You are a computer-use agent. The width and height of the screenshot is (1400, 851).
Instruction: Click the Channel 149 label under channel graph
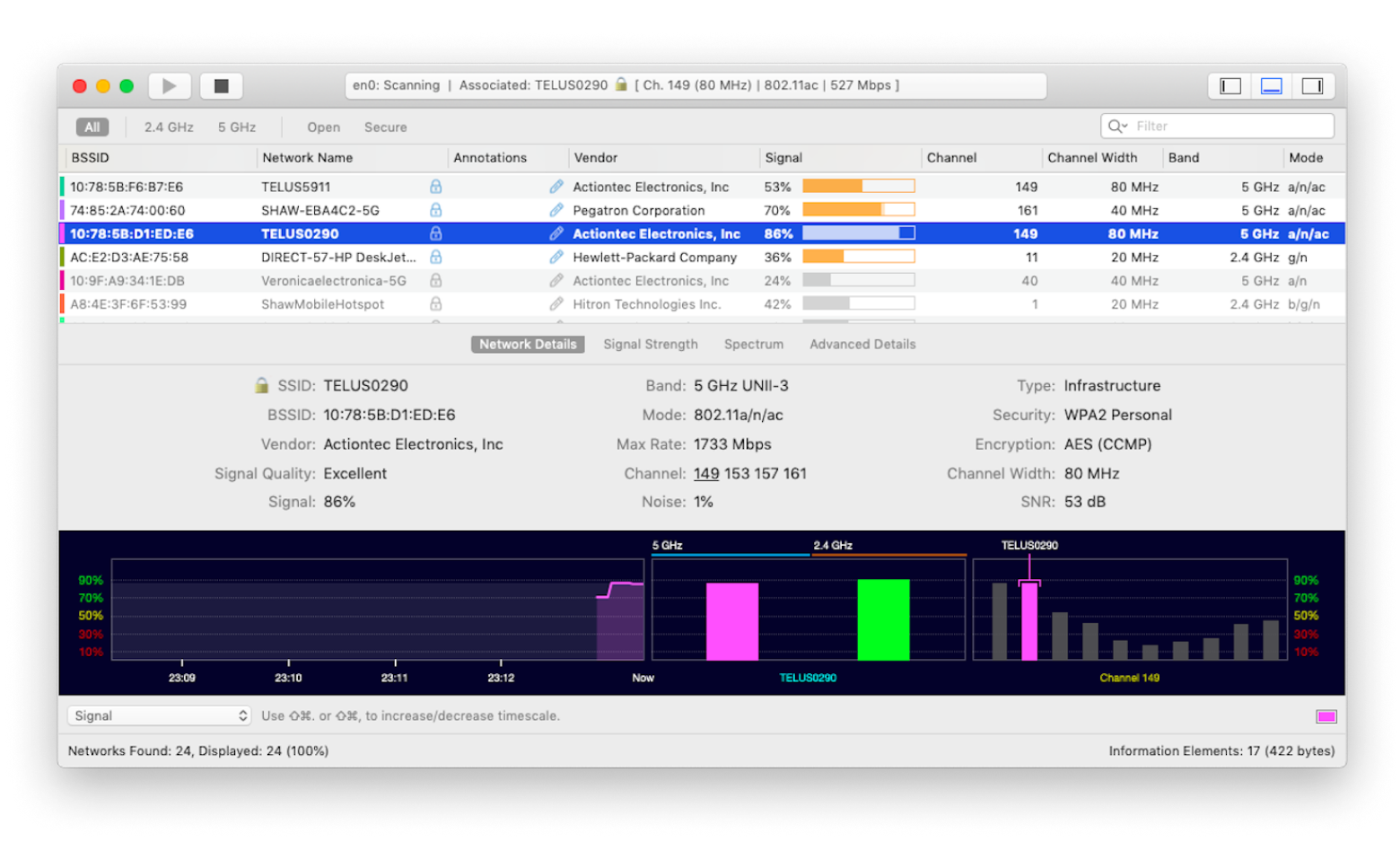(1129, 678)
